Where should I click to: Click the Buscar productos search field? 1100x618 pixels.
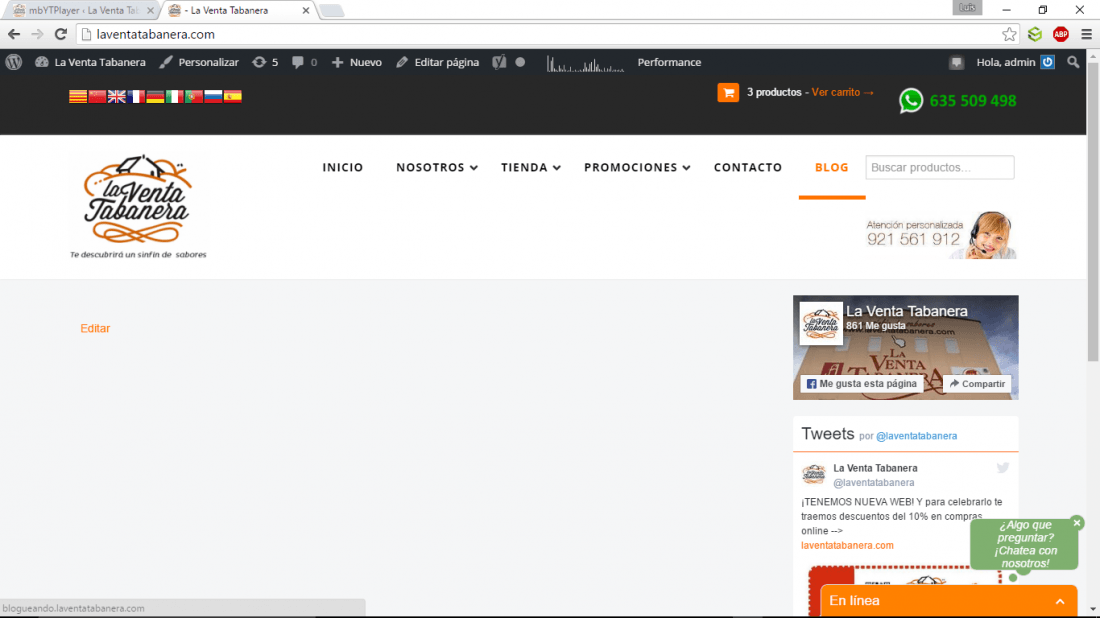click(x=939, y=167)
